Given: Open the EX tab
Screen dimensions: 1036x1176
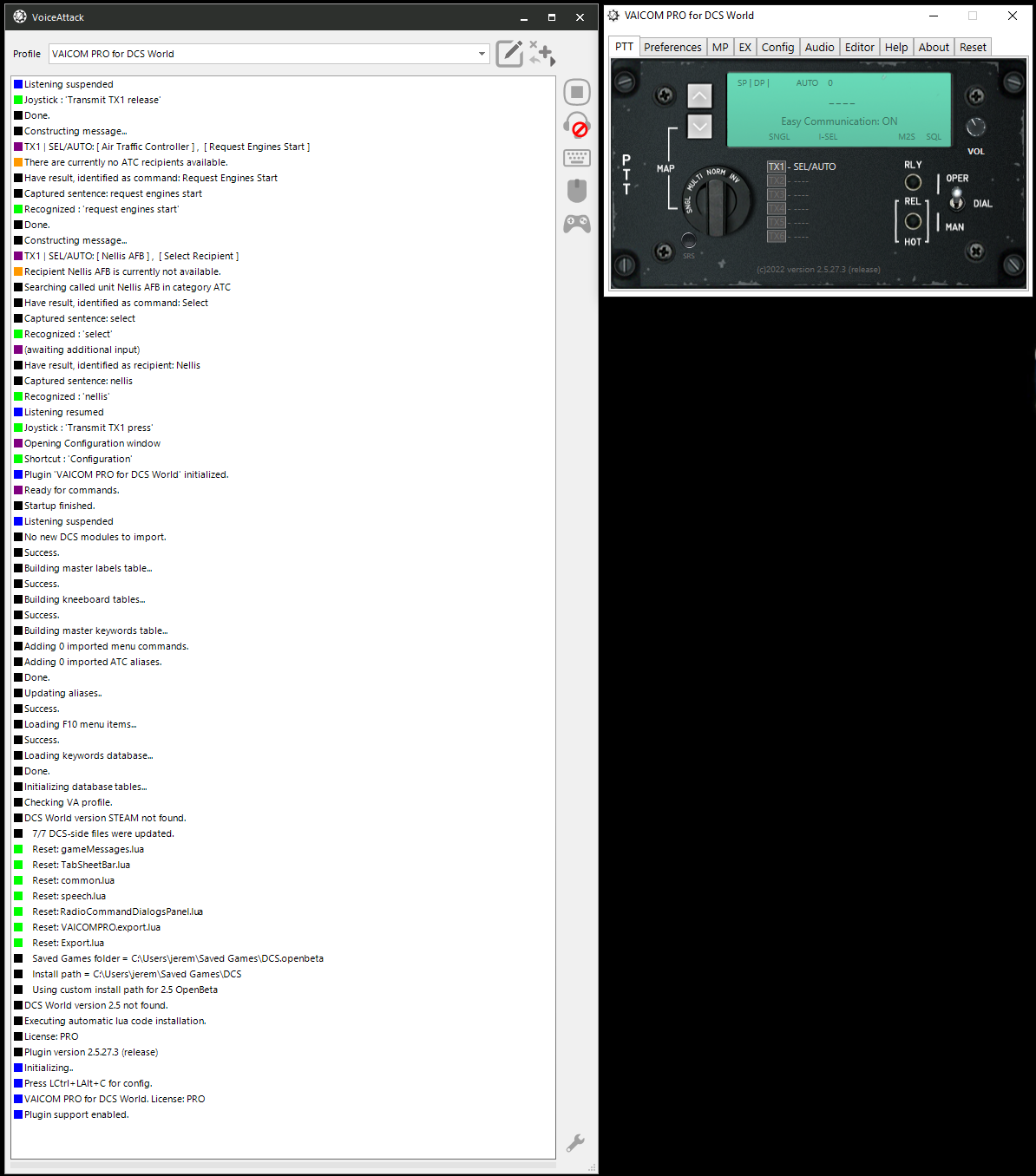Looking at the screenshot, I should (745, 48).
